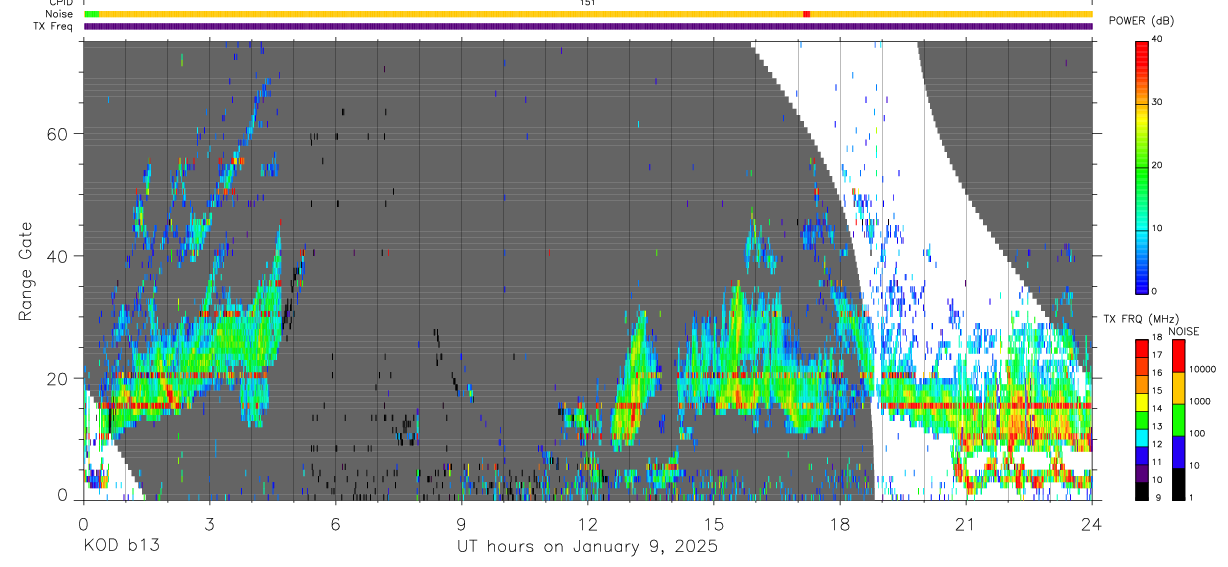Click the CPID value '151'
This screenshot has height=567, width=1228.
[x=587, y=3]
